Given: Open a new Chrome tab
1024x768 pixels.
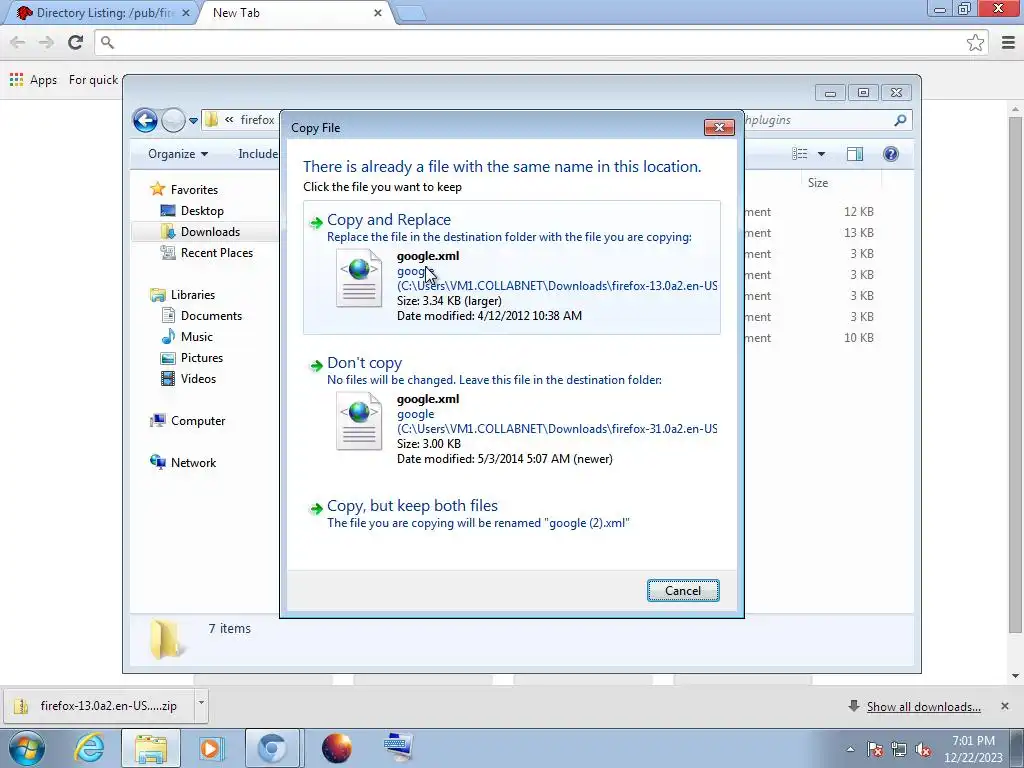Looking at the screenshot, I should pyautogui.click(x=411, y=13).
